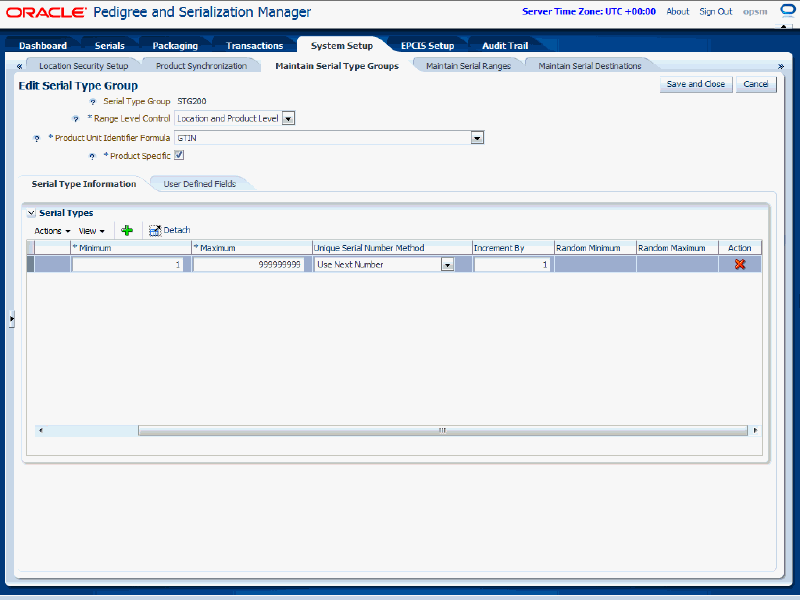This screenshot has height=600, width=800.
Task: Switch to the Serials tab
Action: (110, 46)
